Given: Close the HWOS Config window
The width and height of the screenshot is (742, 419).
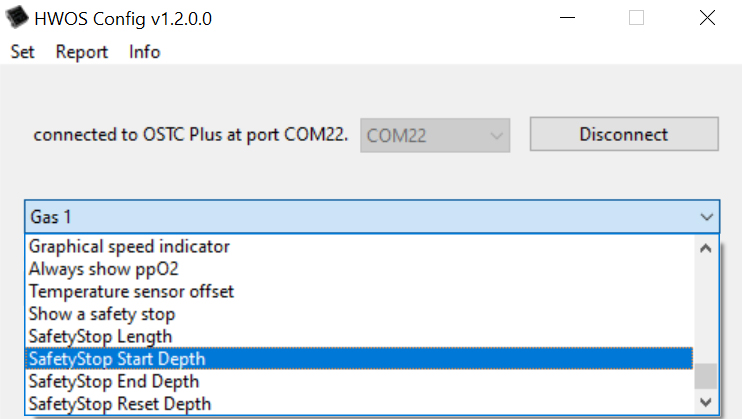Looking at the screenshot, I should click(708, 19).
